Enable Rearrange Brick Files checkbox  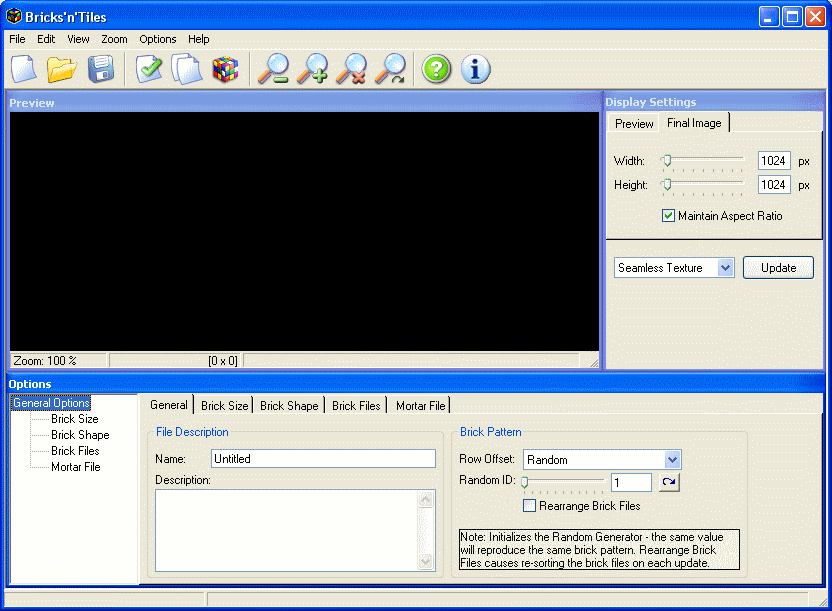click(529, 506)
